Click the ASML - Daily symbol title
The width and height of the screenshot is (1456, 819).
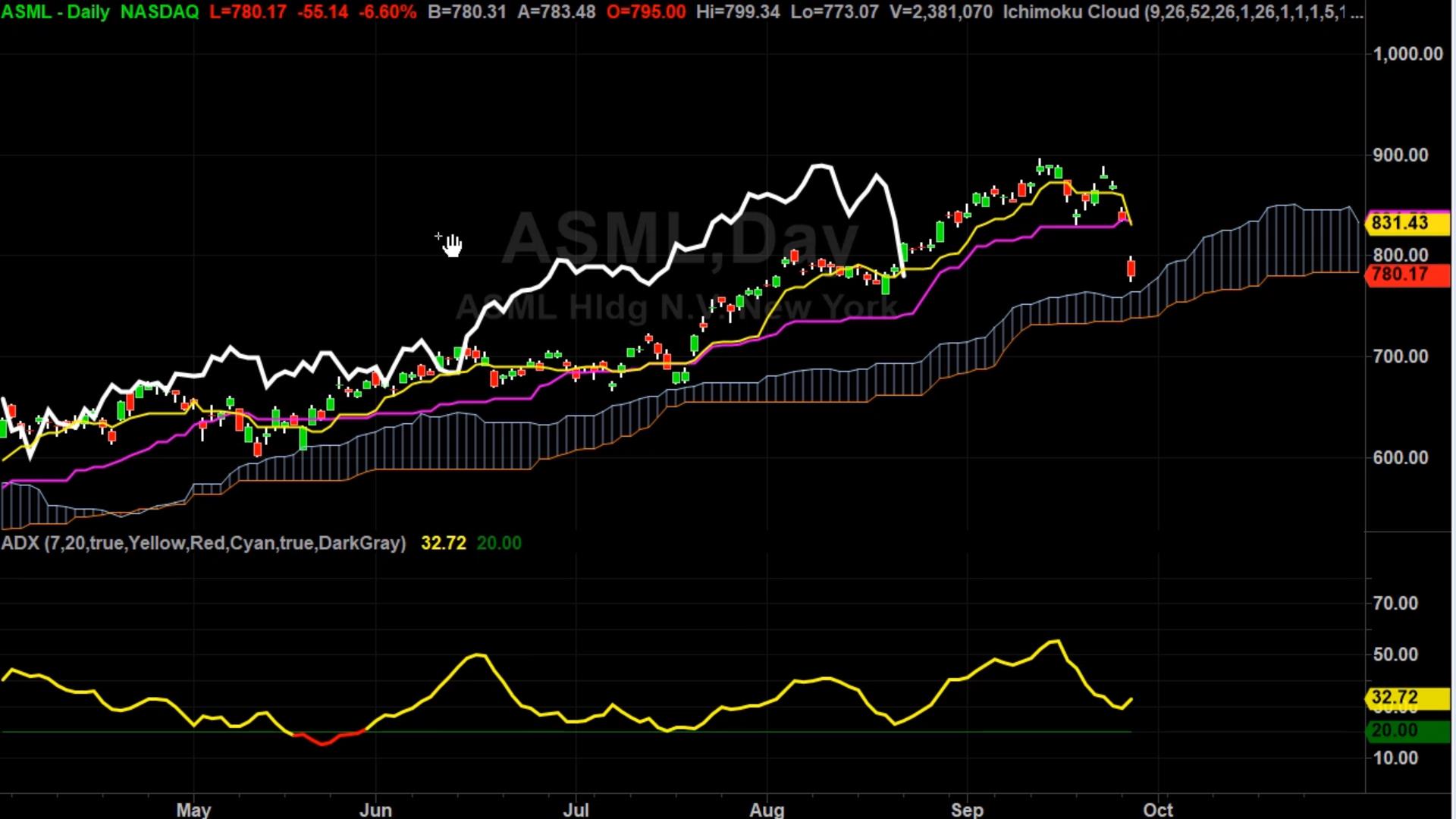pyautogui.click(x=55, y=12)
